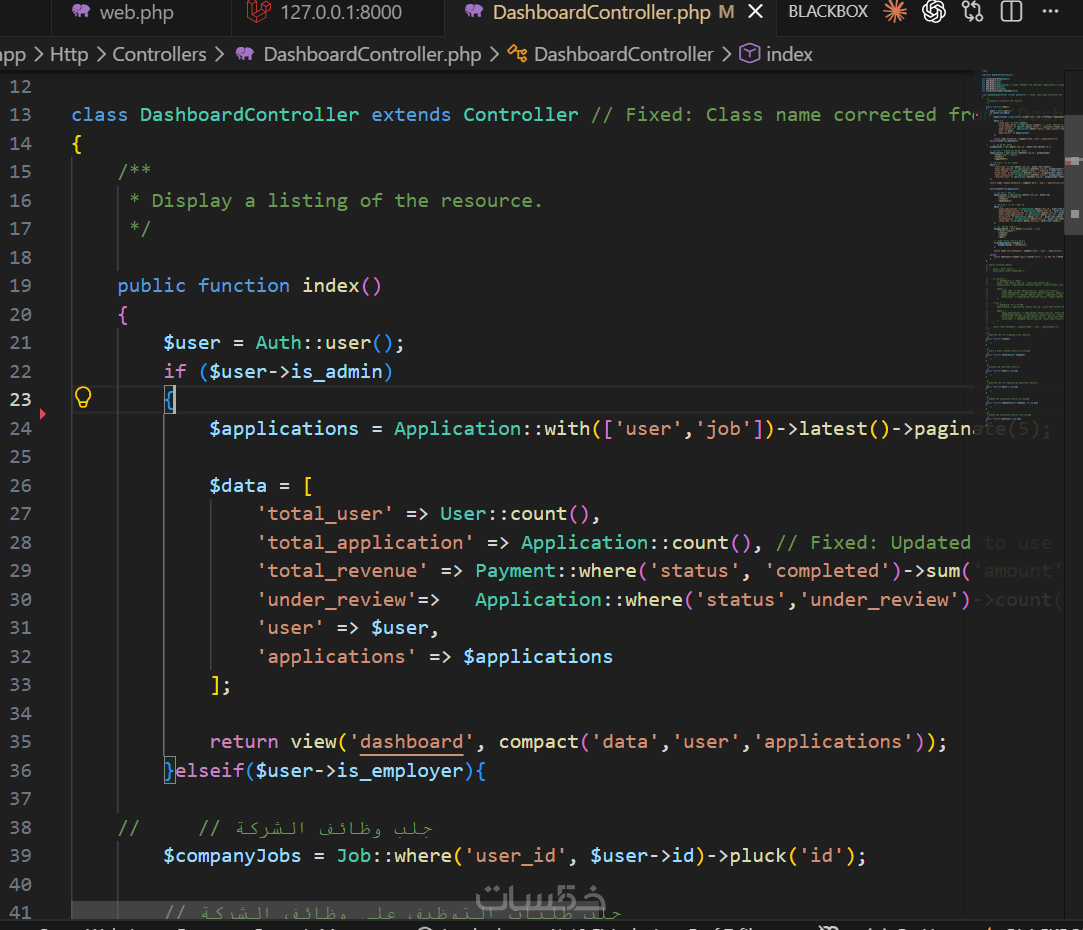Close the DashboardController.php tab

point(756,12)
